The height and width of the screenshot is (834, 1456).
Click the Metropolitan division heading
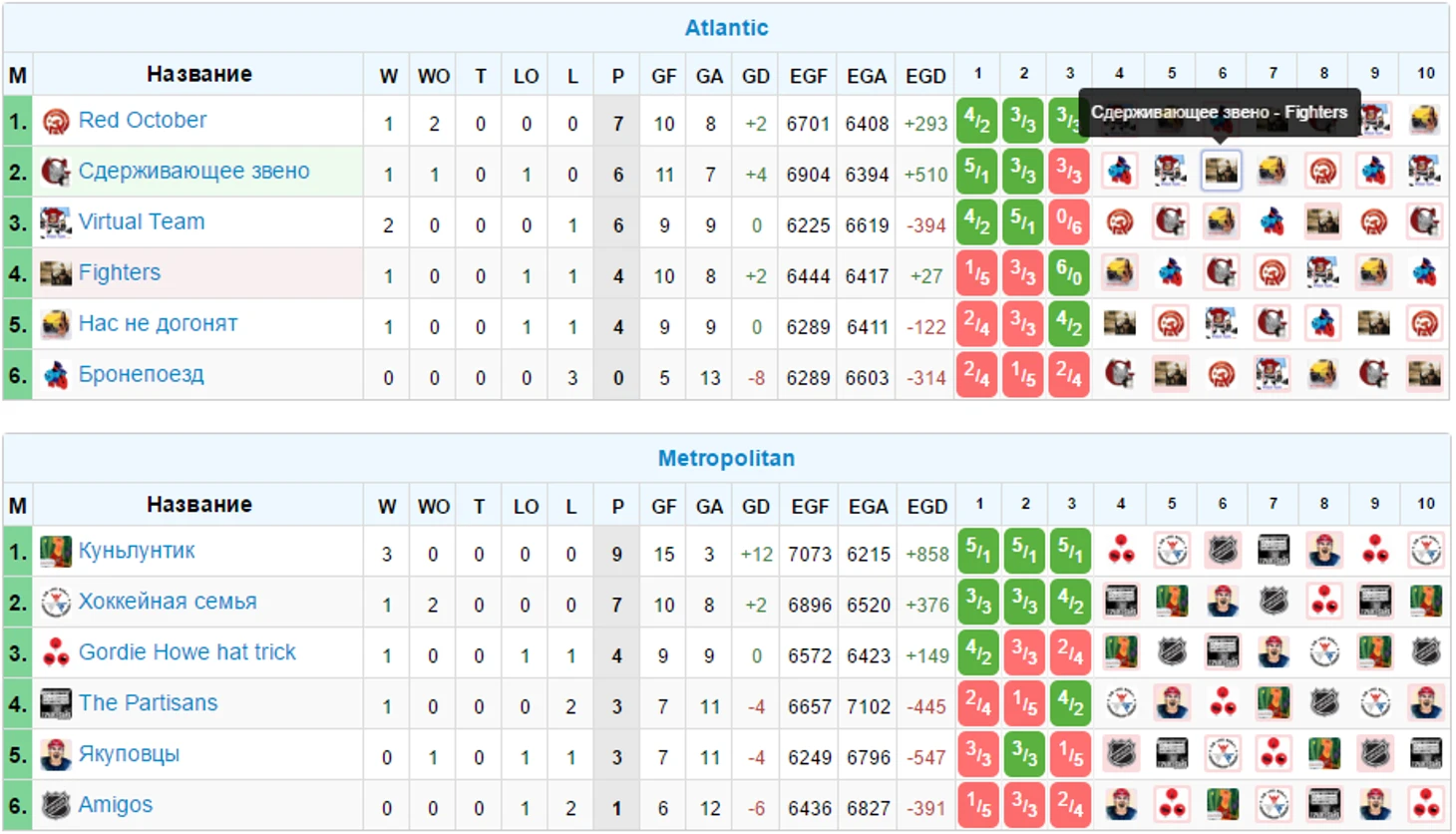point(726,459)
